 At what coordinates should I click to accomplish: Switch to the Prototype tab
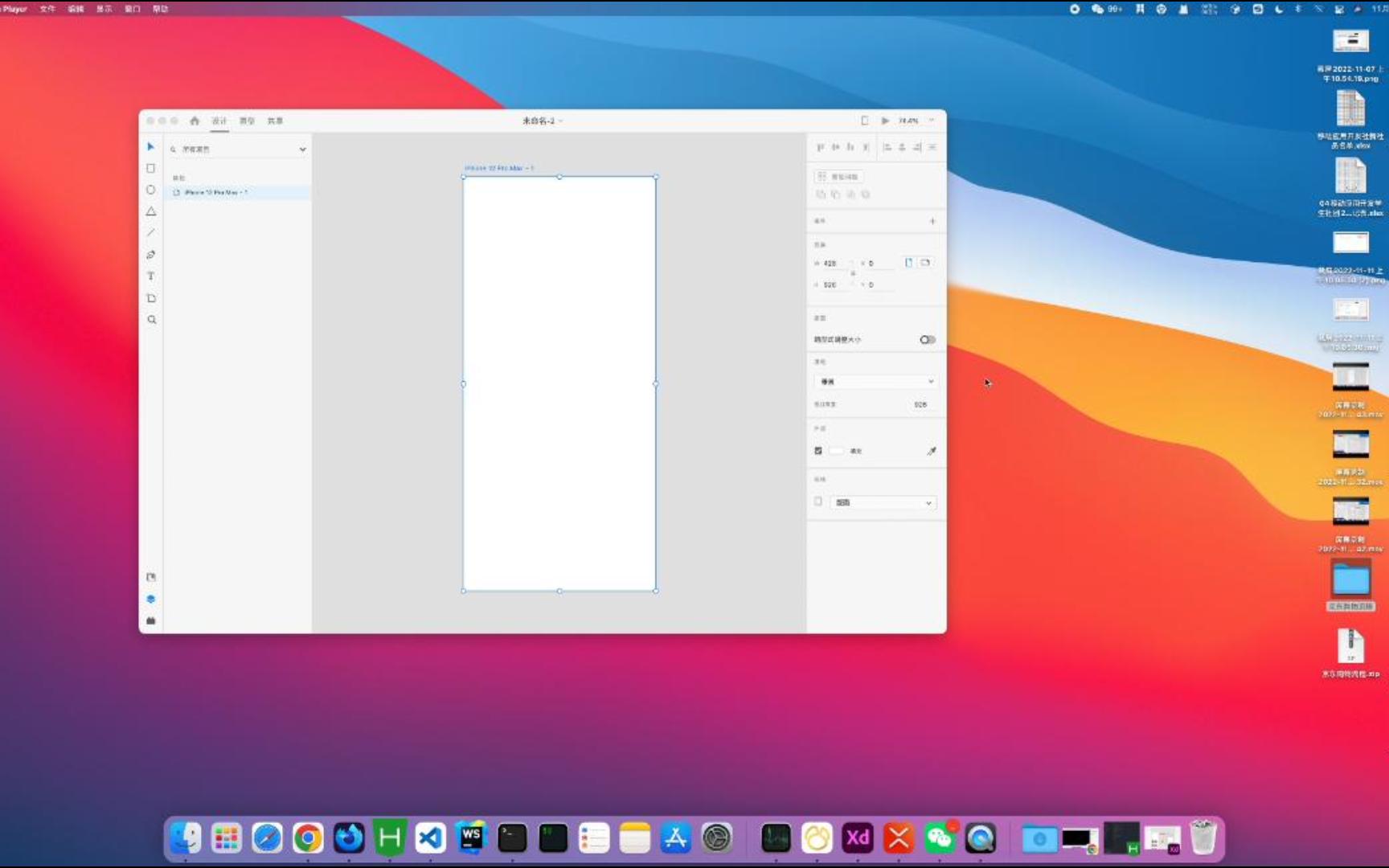click(248, 121)
